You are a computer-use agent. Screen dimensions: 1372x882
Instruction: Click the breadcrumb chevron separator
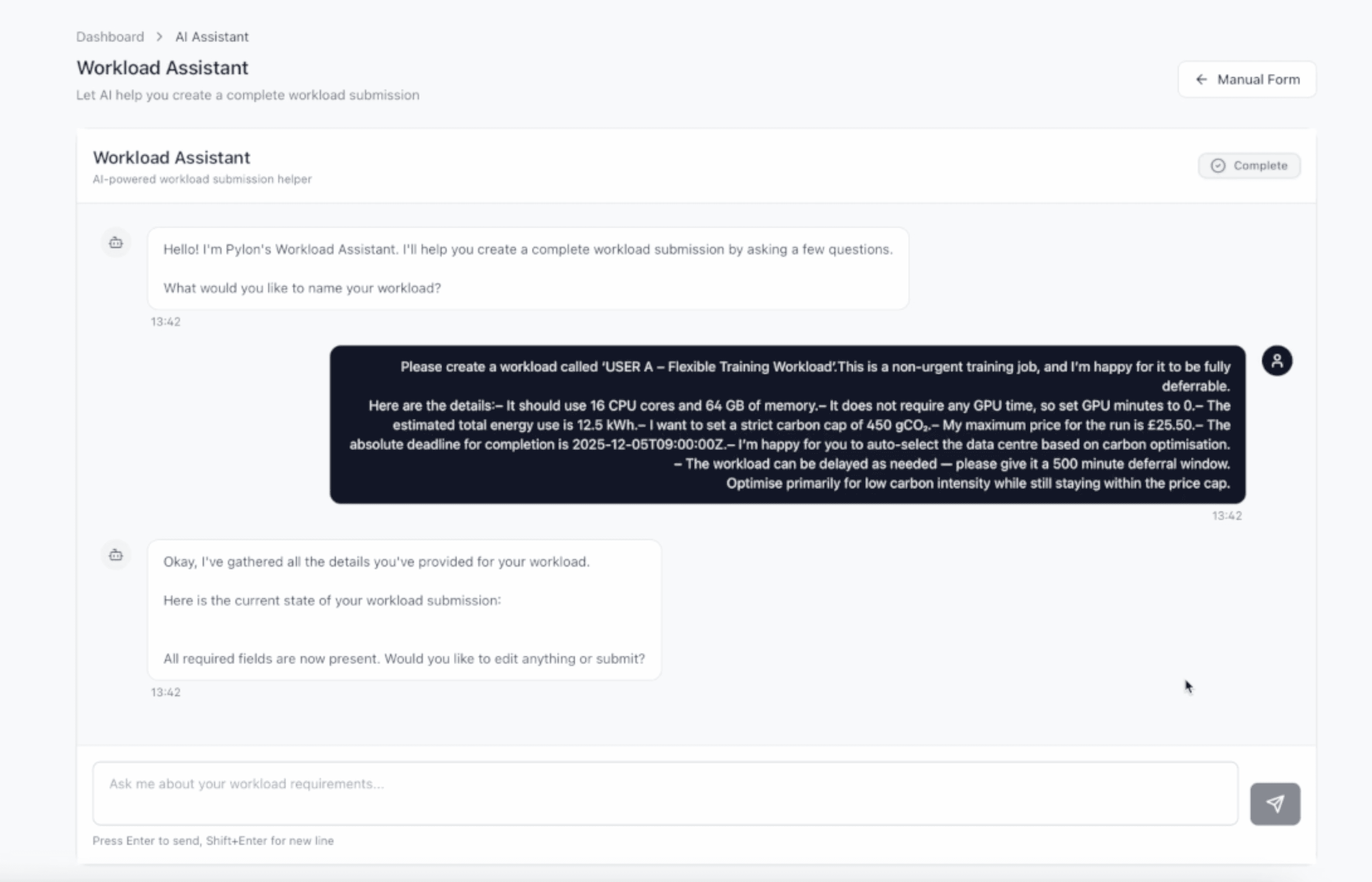[159, 37]
